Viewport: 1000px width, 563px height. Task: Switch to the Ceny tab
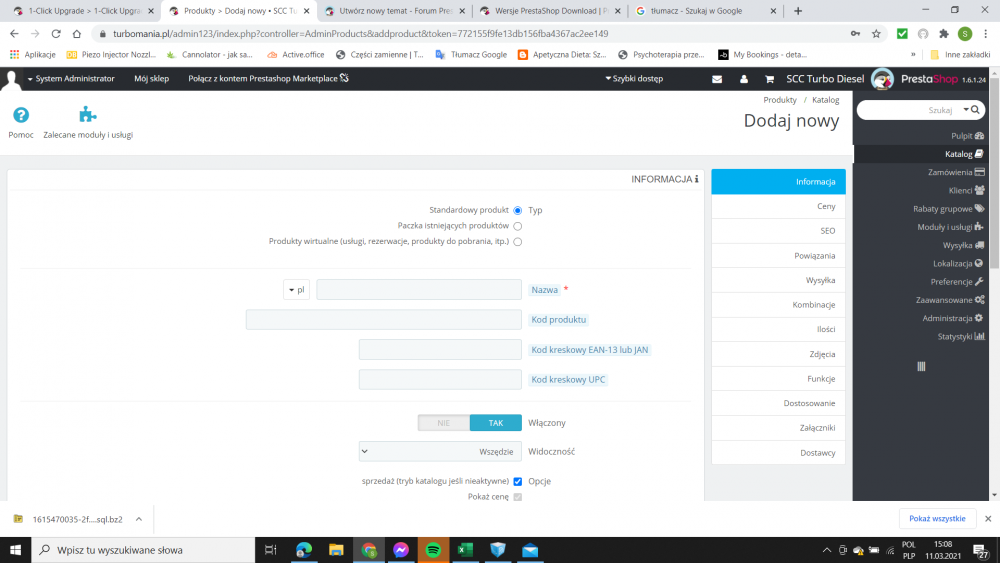coord(778,206)
